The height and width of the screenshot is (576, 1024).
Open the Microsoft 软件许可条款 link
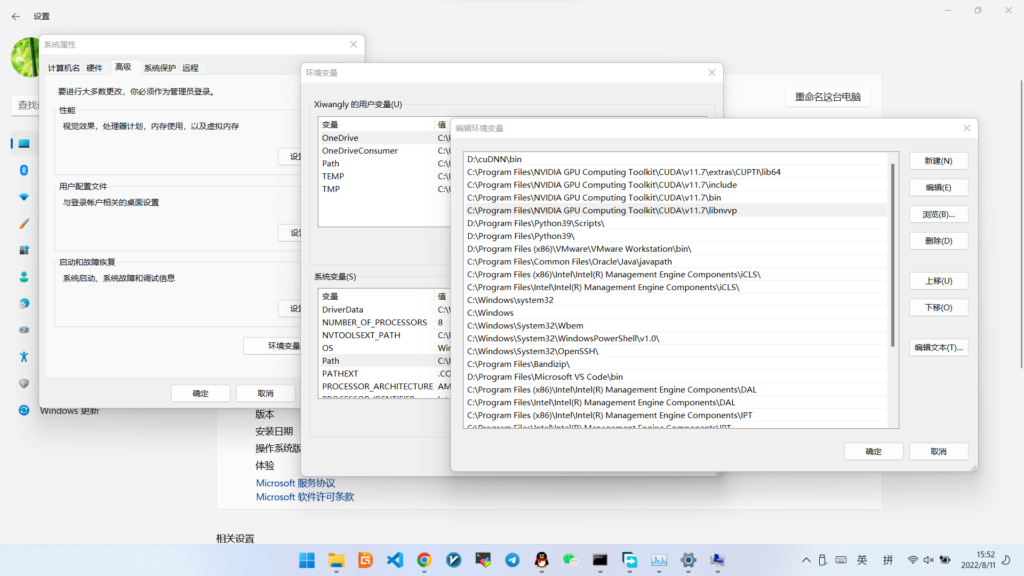click(305, 497)
